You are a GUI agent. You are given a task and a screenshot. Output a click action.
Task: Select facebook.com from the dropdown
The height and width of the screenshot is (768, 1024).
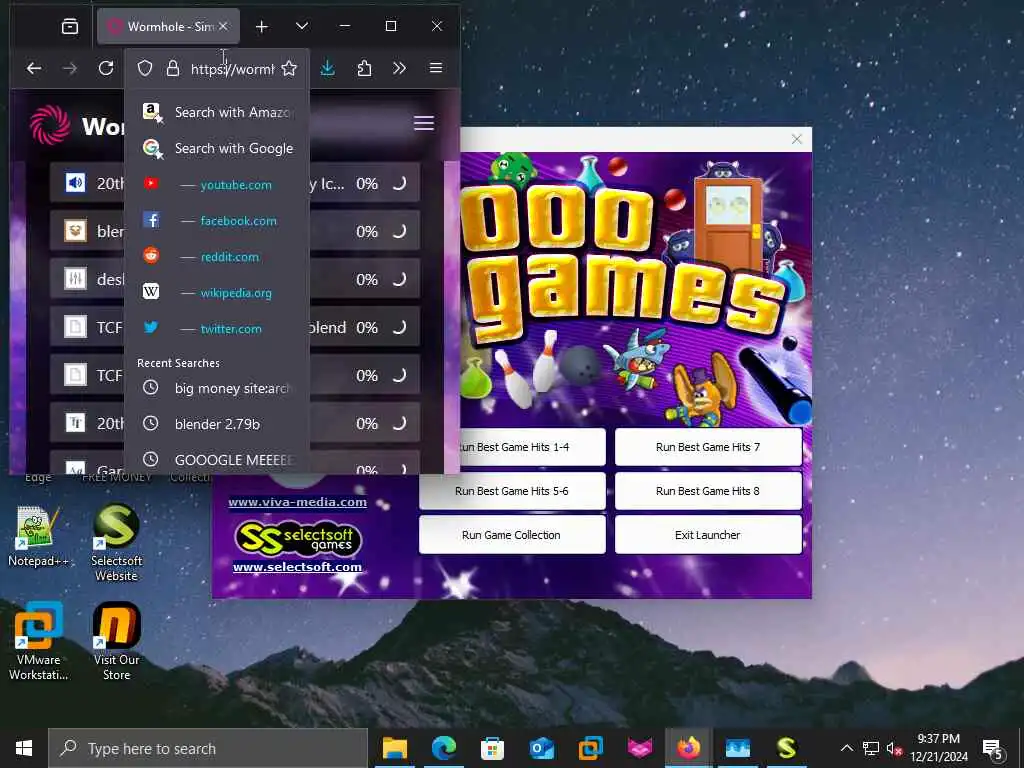(217, 221)
